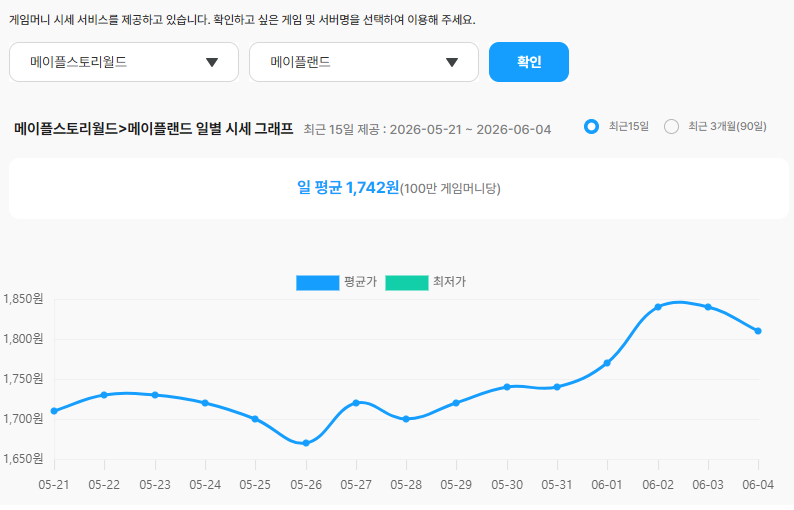
Task: Click the 05-29 data point on the chart
Action: 456,403
